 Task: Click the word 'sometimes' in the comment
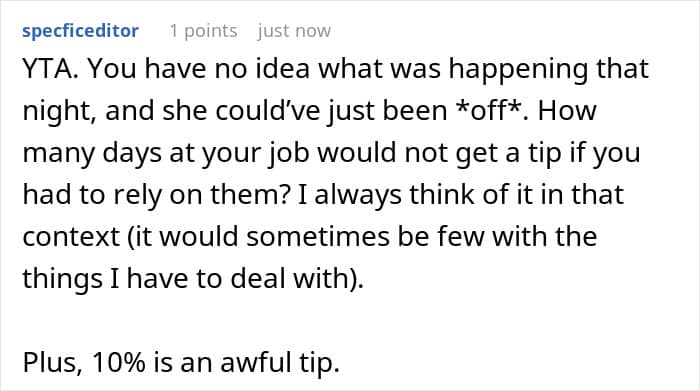(x=318, y=237)
